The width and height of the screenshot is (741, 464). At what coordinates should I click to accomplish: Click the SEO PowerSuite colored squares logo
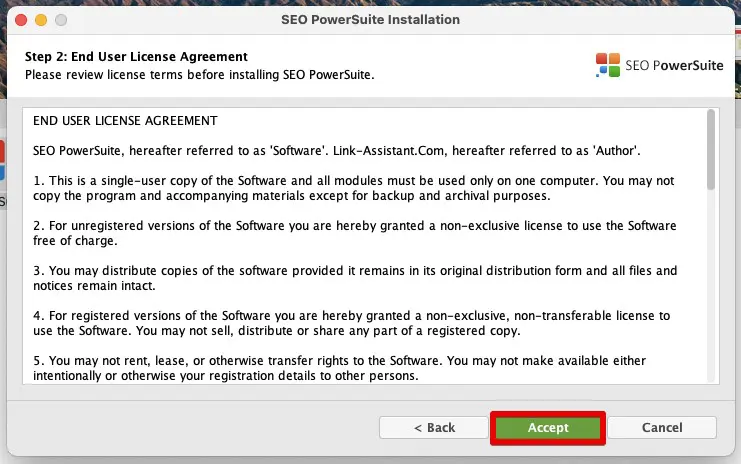(x=608, y=65)
